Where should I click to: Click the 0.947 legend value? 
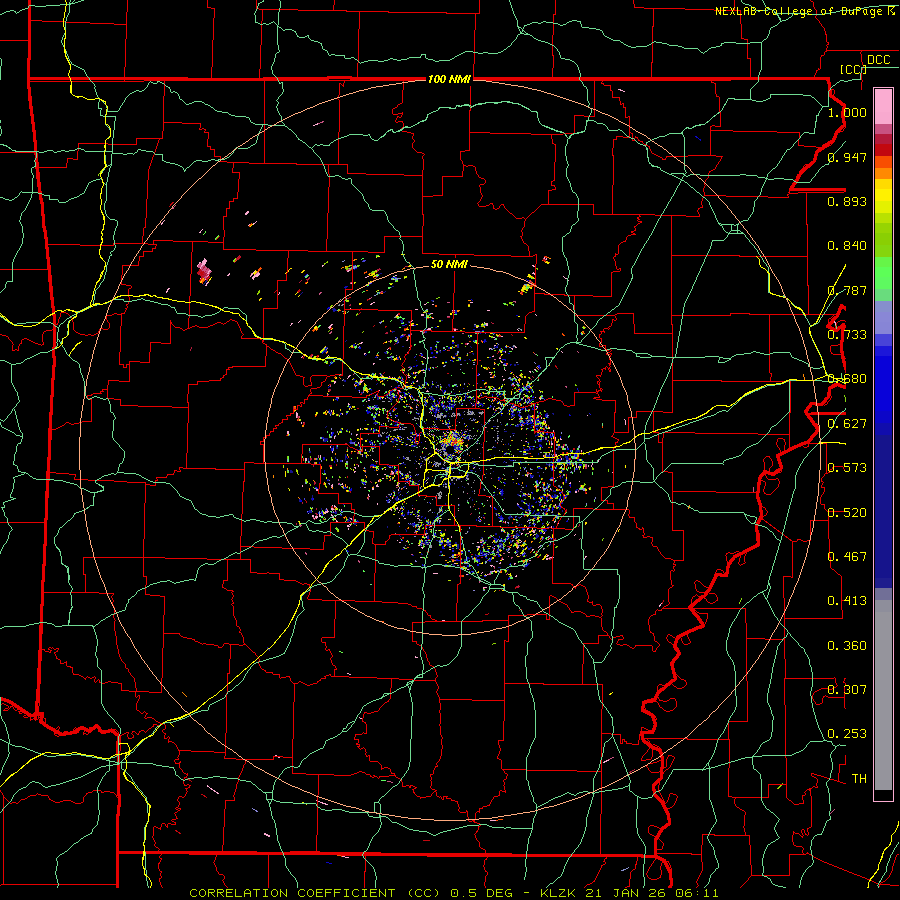coord(847,157)
